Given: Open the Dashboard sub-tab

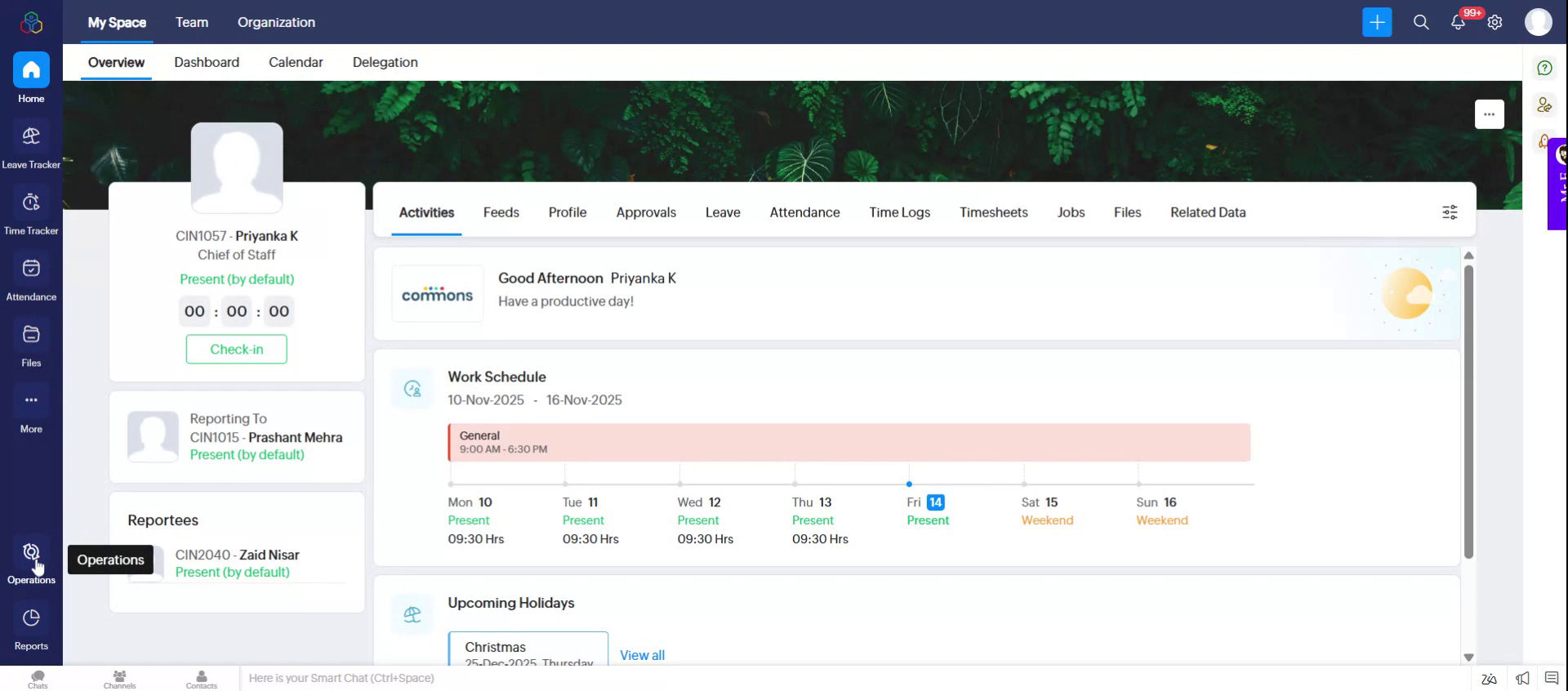Looking at the screenshot, I should [207, 62].
